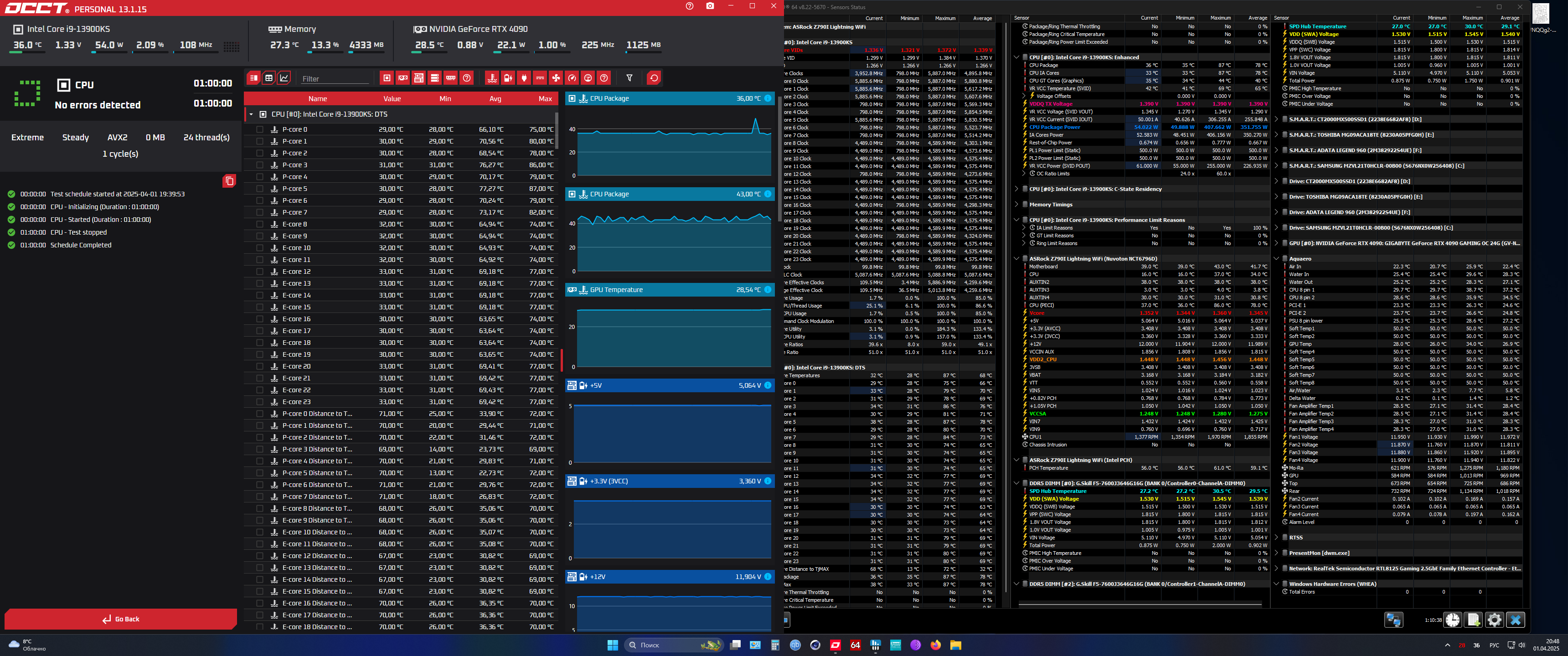This screenshot has width=1568, height=656.
Task: Collapse the CPU DTS tree group
Action: 251,114
